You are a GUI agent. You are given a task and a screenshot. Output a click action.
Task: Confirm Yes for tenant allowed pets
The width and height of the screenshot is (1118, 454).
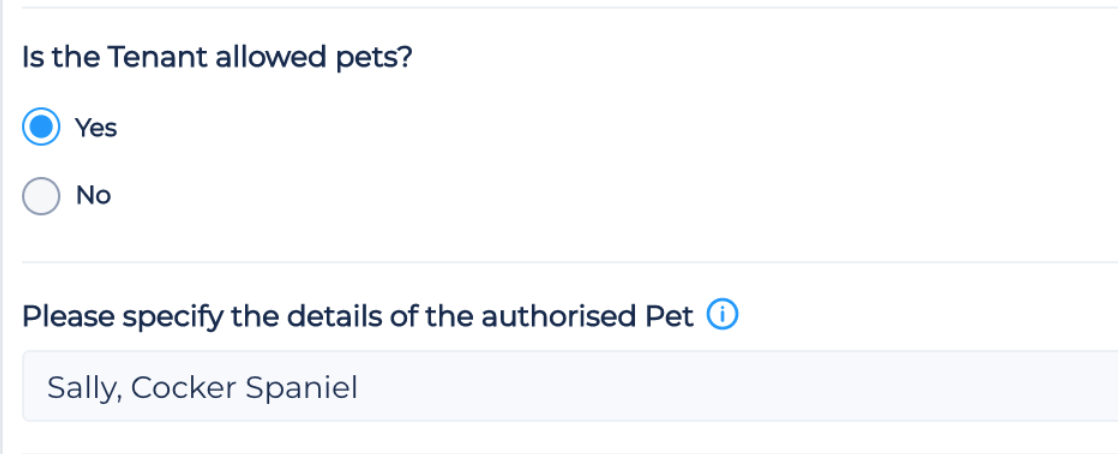click(42, 128)
